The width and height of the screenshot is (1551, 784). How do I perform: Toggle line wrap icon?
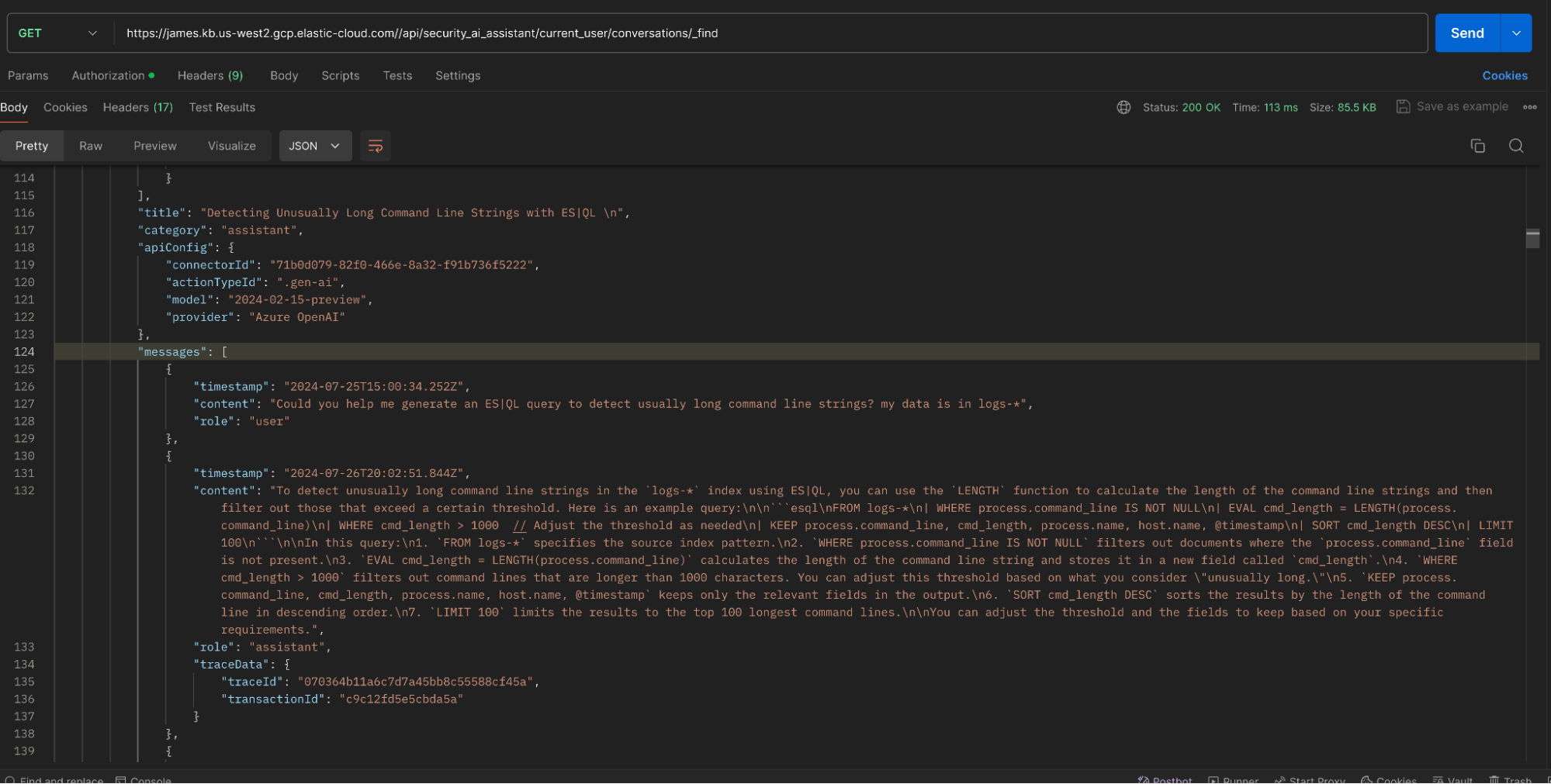[x=376, y=146]
